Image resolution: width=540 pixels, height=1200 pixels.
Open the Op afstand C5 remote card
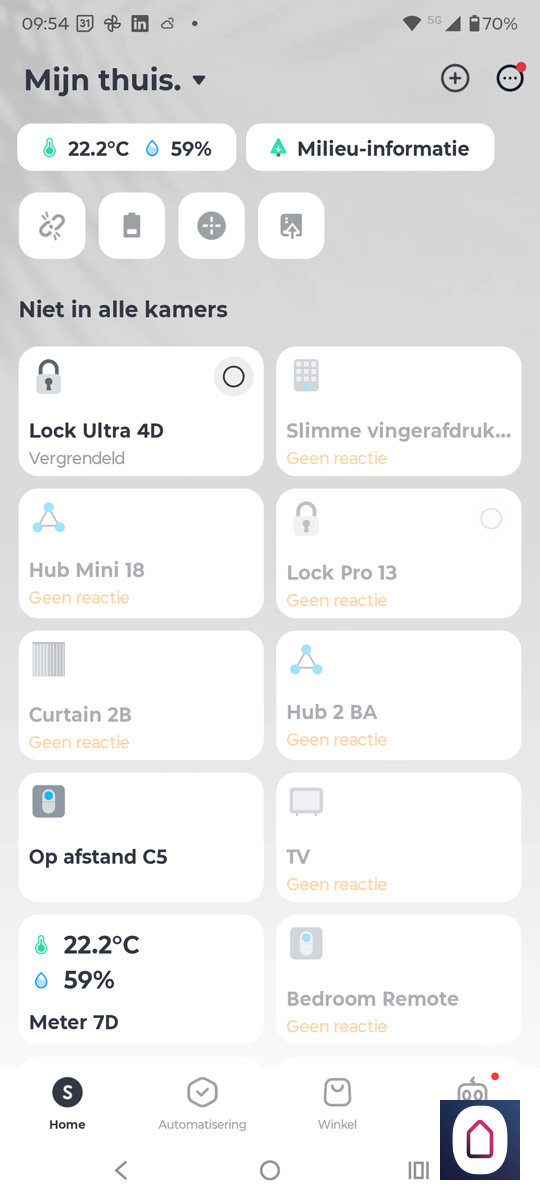tap(141, 837)
